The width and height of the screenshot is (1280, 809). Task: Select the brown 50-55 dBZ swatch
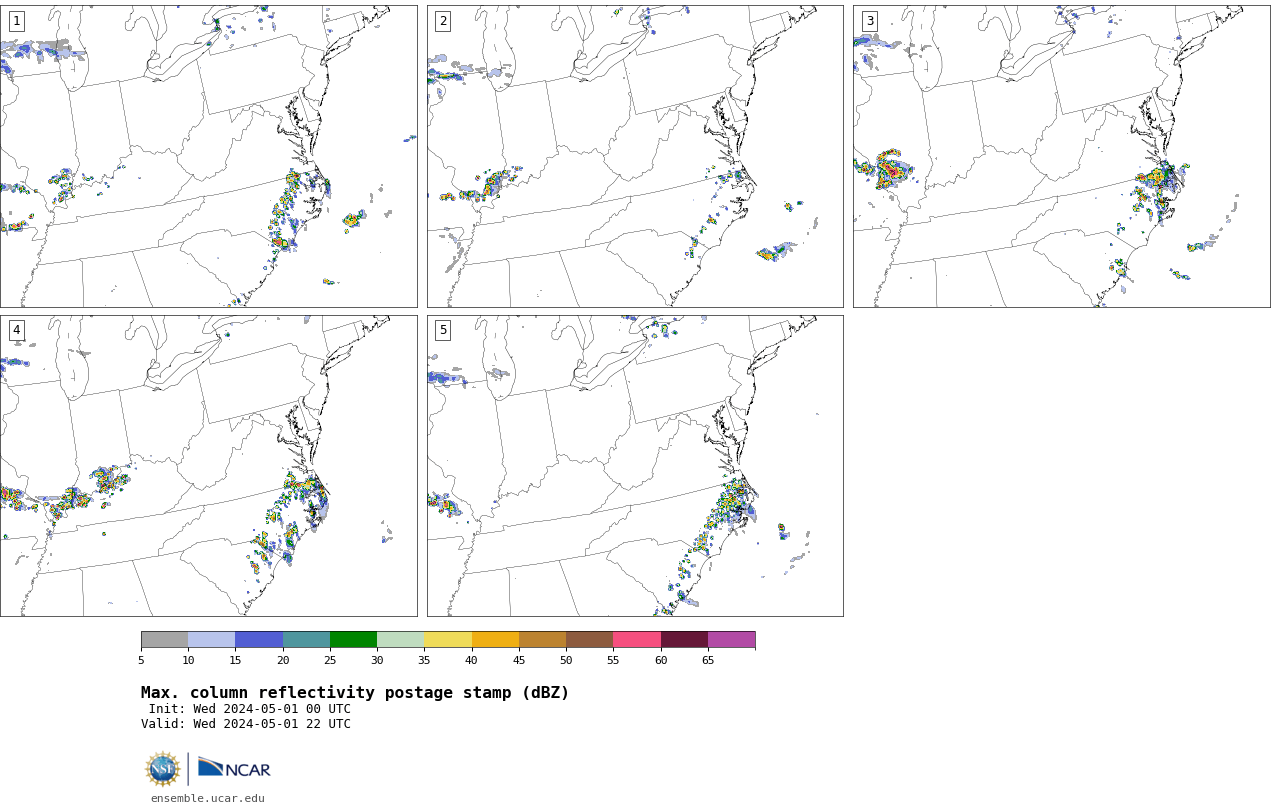click(589, 640)
